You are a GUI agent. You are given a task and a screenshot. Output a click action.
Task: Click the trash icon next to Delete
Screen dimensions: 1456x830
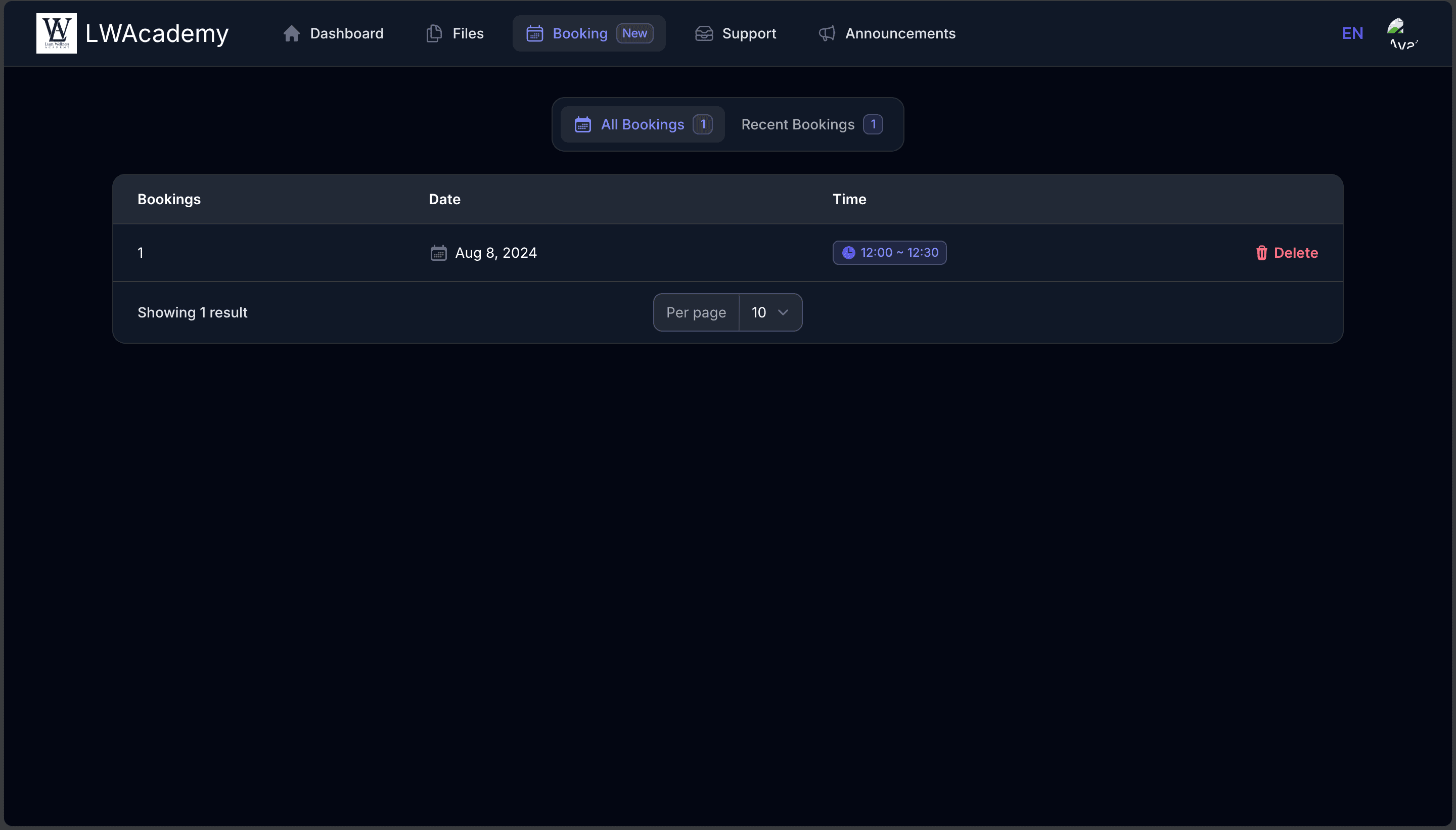click(x=1260, y=253)
